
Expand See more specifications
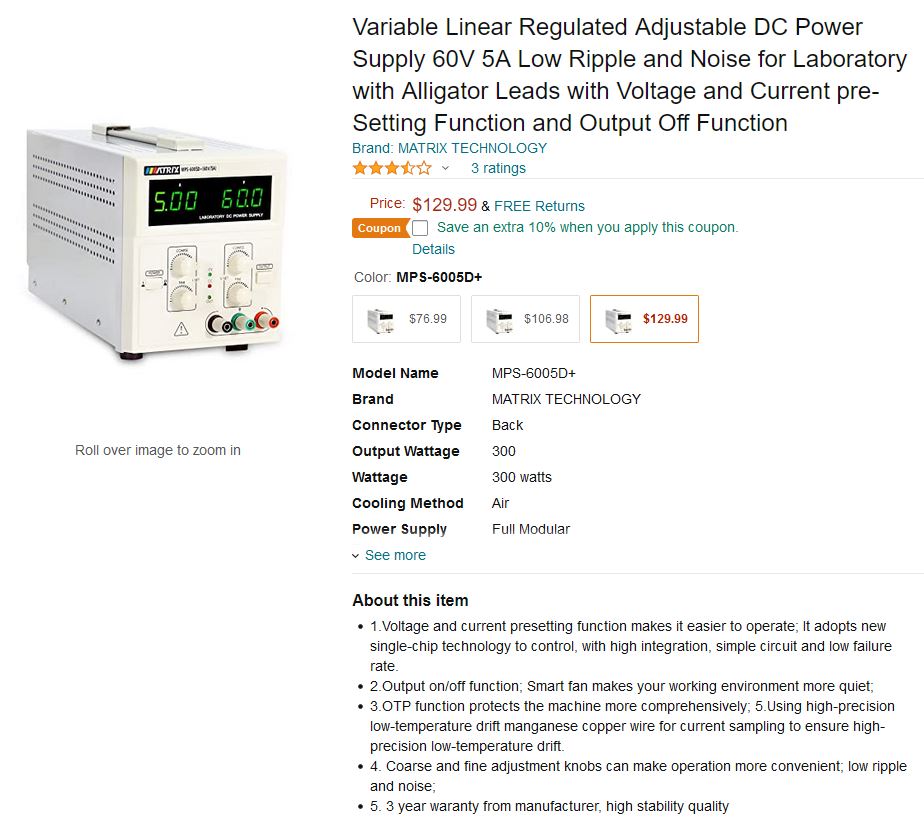click(x=395, y=555)
